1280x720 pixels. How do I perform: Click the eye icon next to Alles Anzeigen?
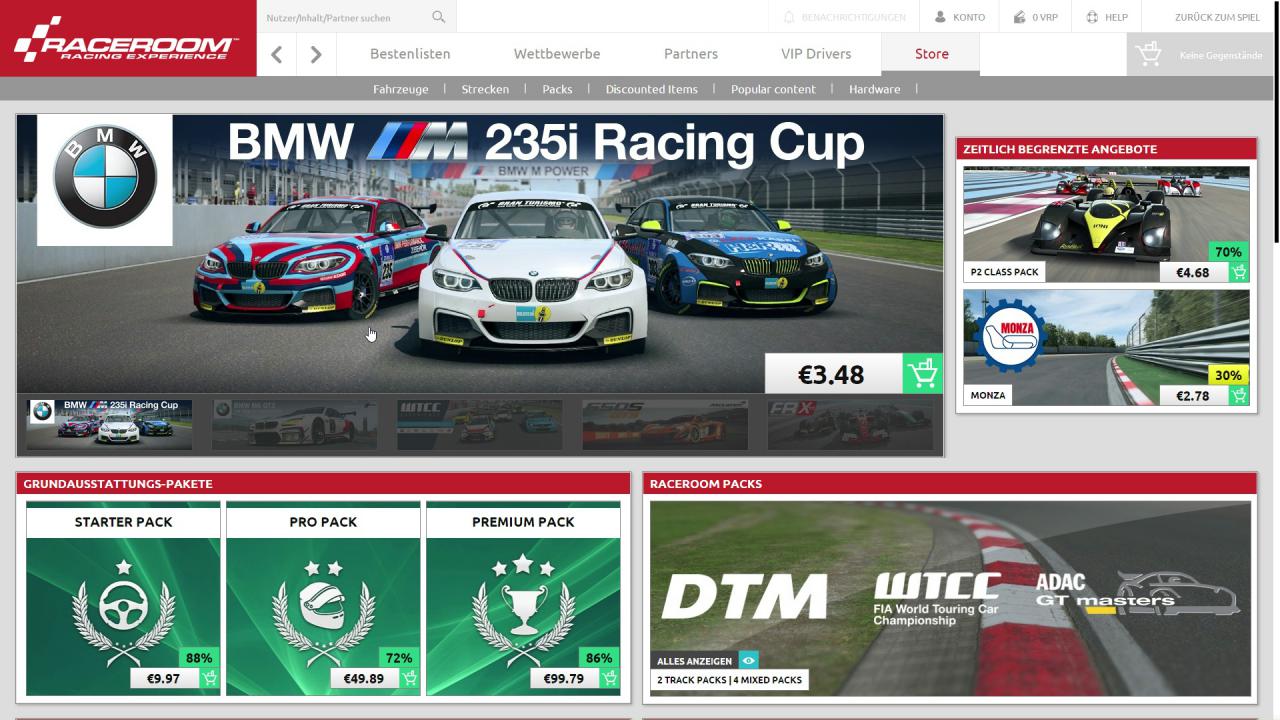coord(749,661)
